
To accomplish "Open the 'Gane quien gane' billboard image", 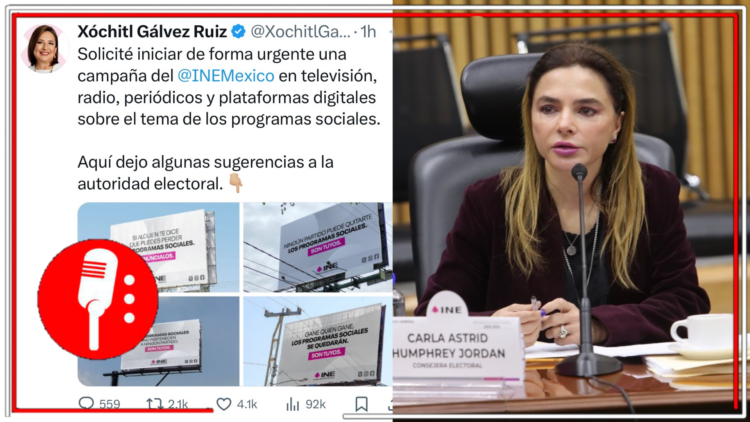I will pyautogui.click(x=318, y=341).
